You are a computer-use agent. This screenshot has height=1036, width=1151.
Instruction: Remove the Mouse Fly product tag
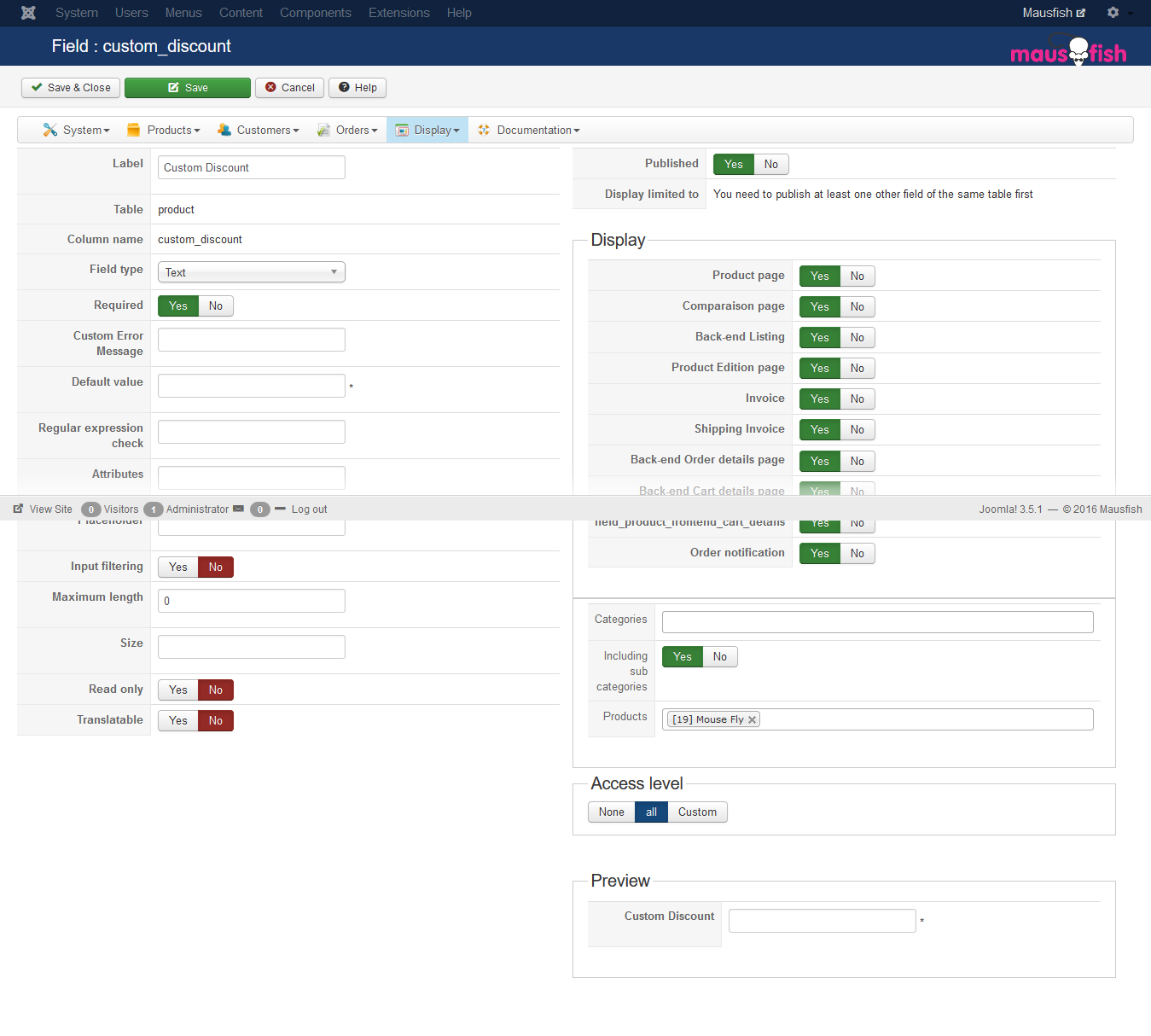coord(752,719)
